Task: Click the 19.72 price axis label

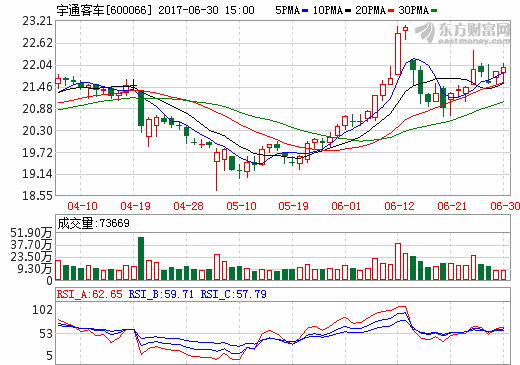Action: click(x=37, y=153)
